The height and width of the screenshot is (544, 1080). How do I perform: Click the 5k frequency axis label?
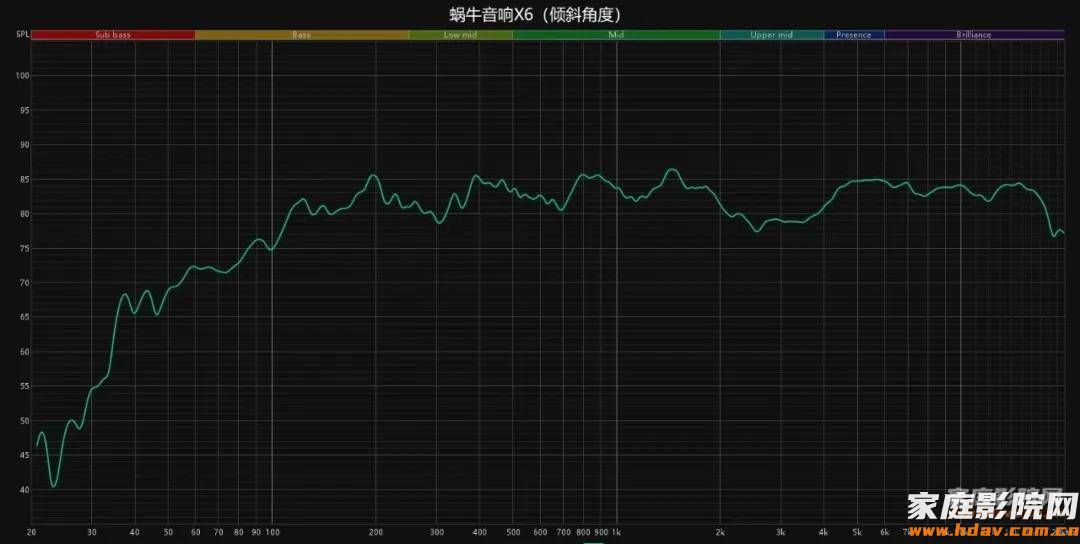[x=858, y=532]
